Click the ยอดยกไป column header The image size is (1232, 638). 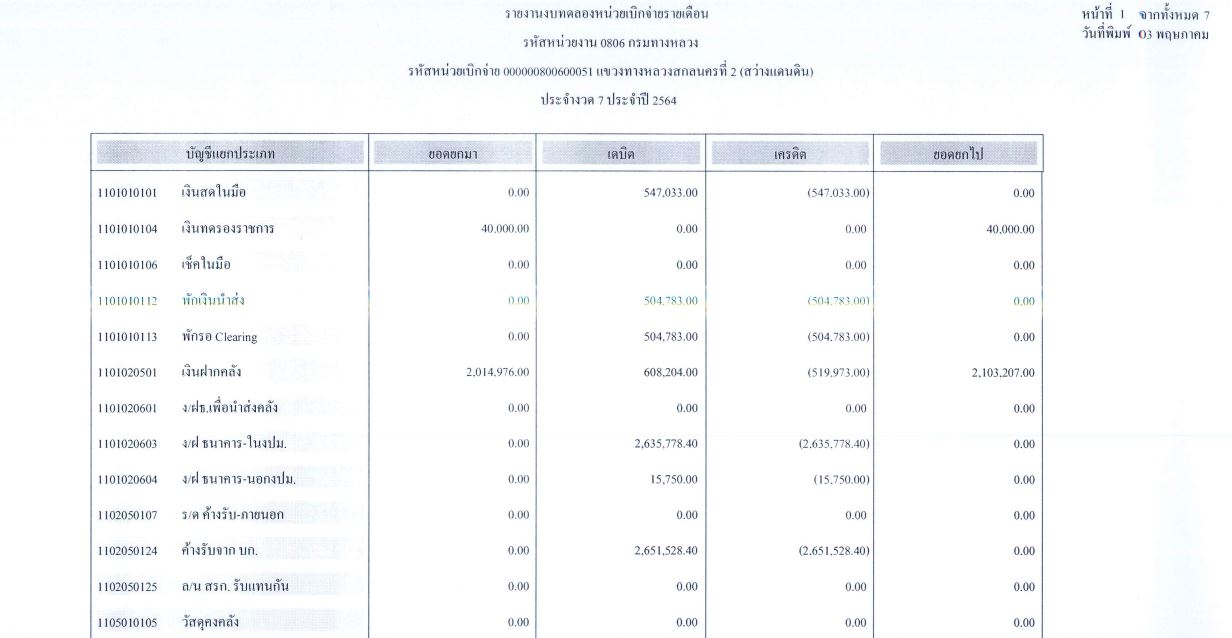(958, 154)
